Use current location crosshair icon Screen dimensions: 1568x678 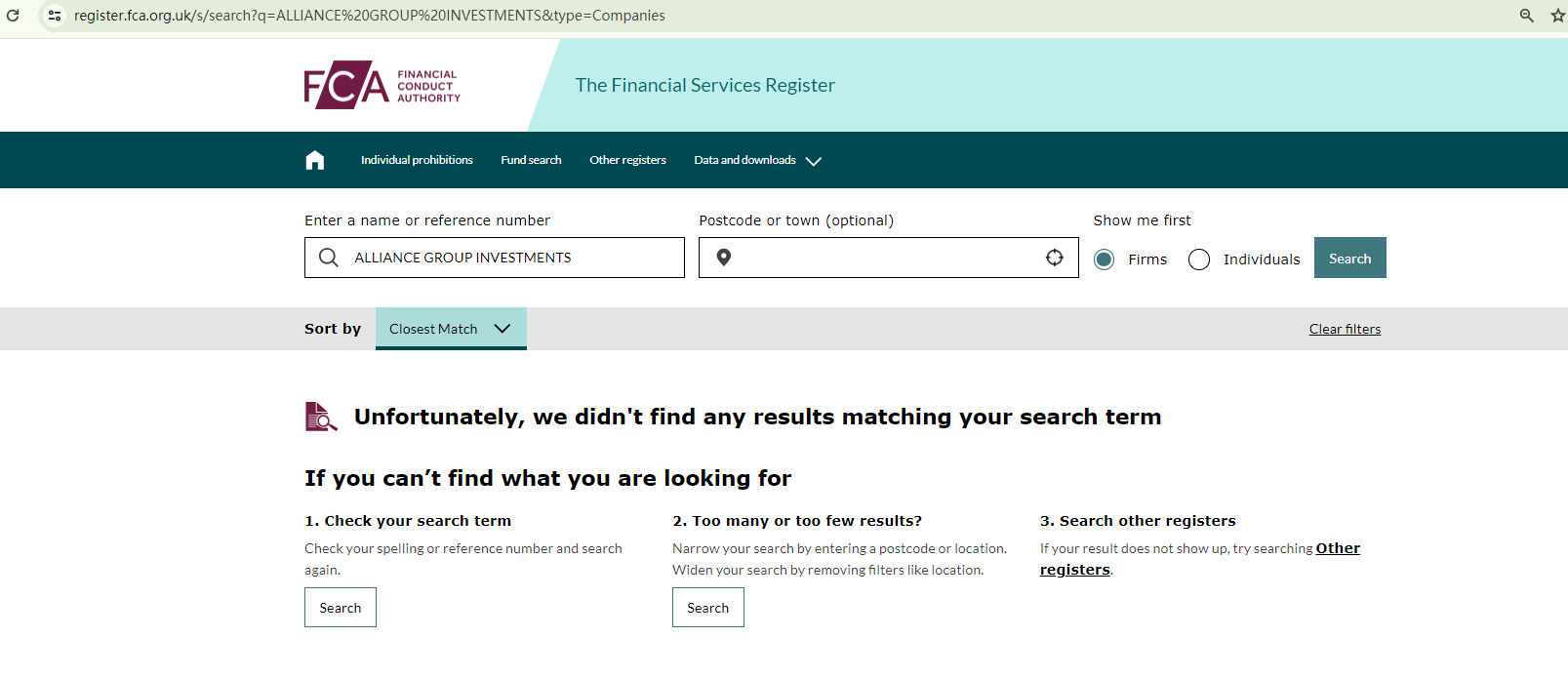click(x=1055, y=258)
